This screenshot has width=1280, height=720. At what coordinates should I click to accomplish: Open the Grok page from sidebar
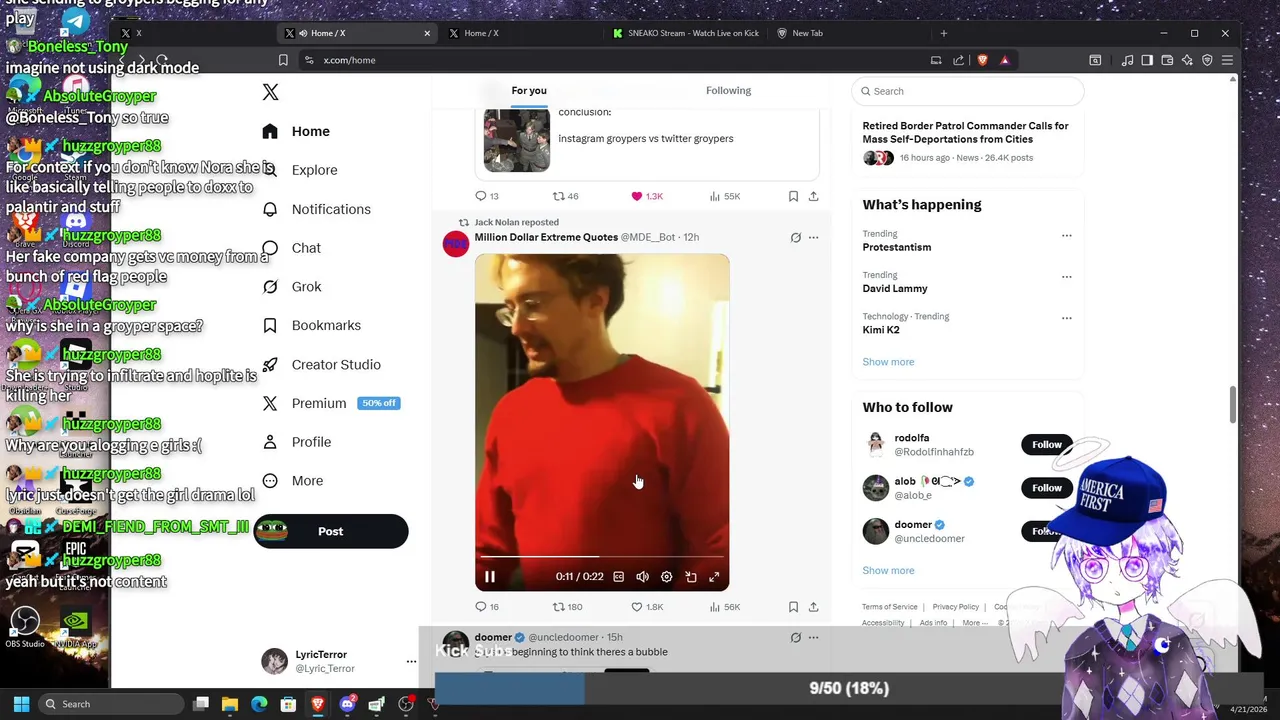click(x=292, y=287)
